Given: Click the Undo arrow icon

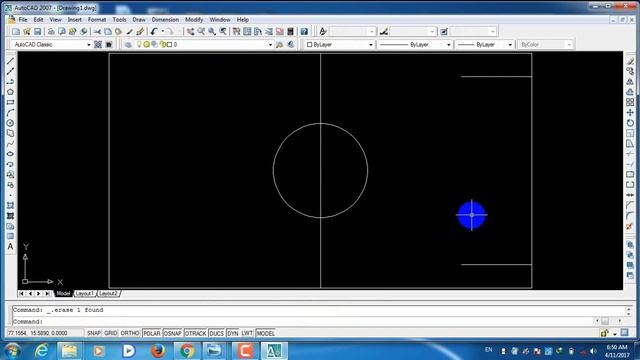Looking at the screenshot, I should [x=154, y=31].
